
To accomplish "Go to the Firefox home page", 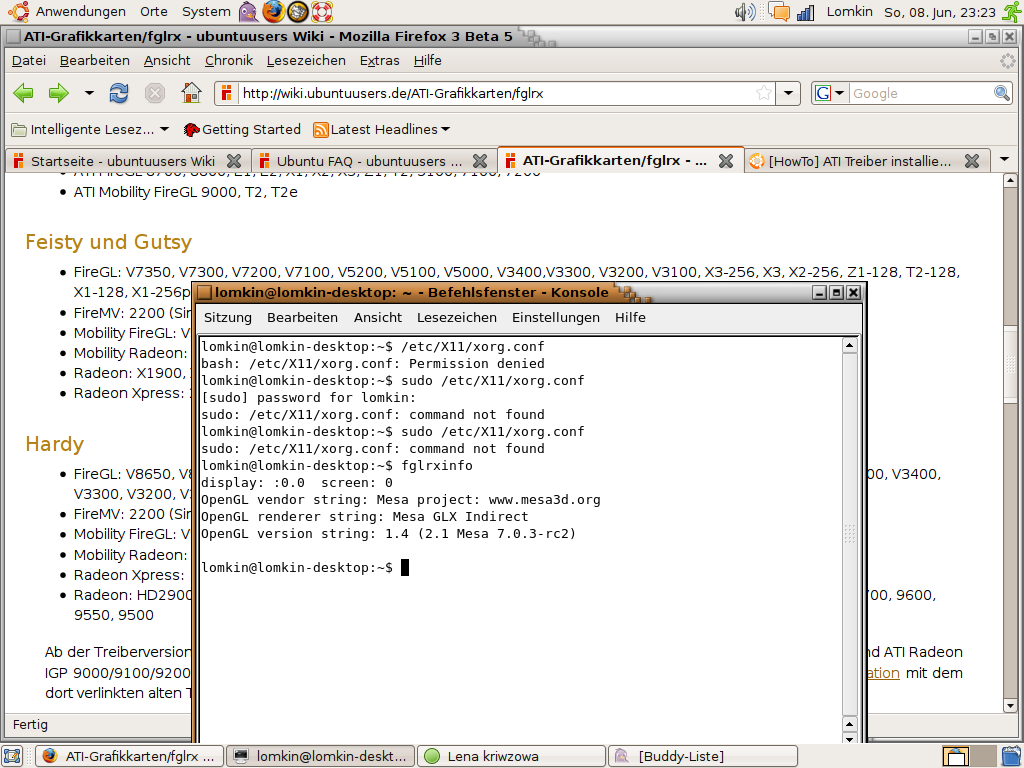I will click(x=191, y=93).
